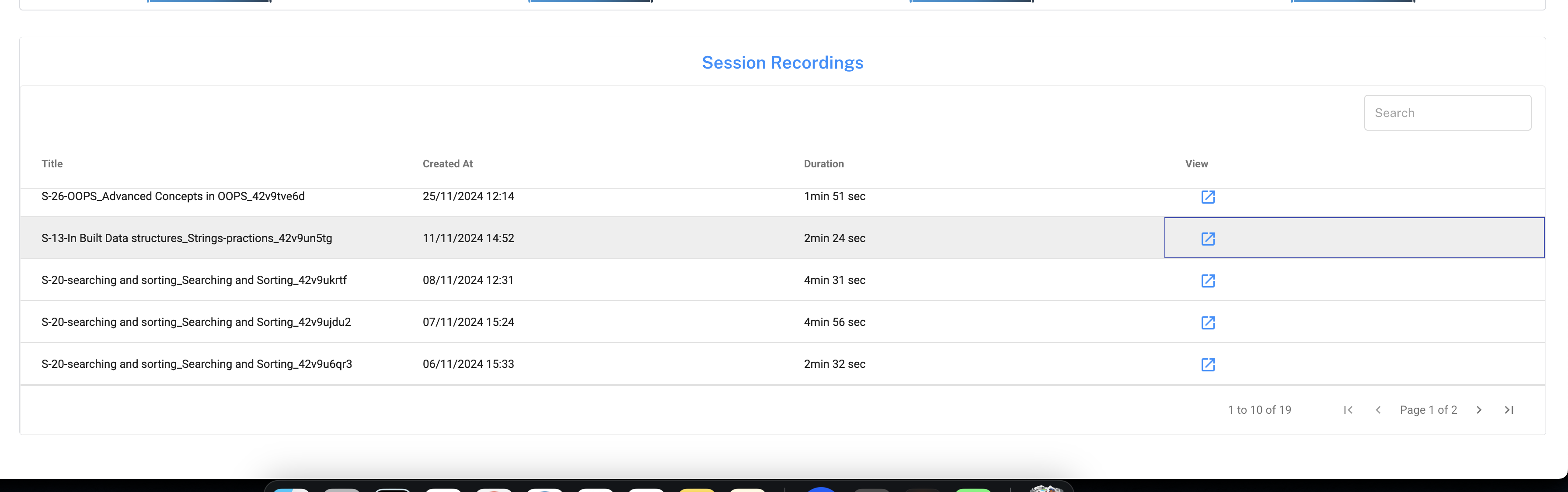
Task: Click the 4min 56 sec duration cell
Action: (835, 322)
